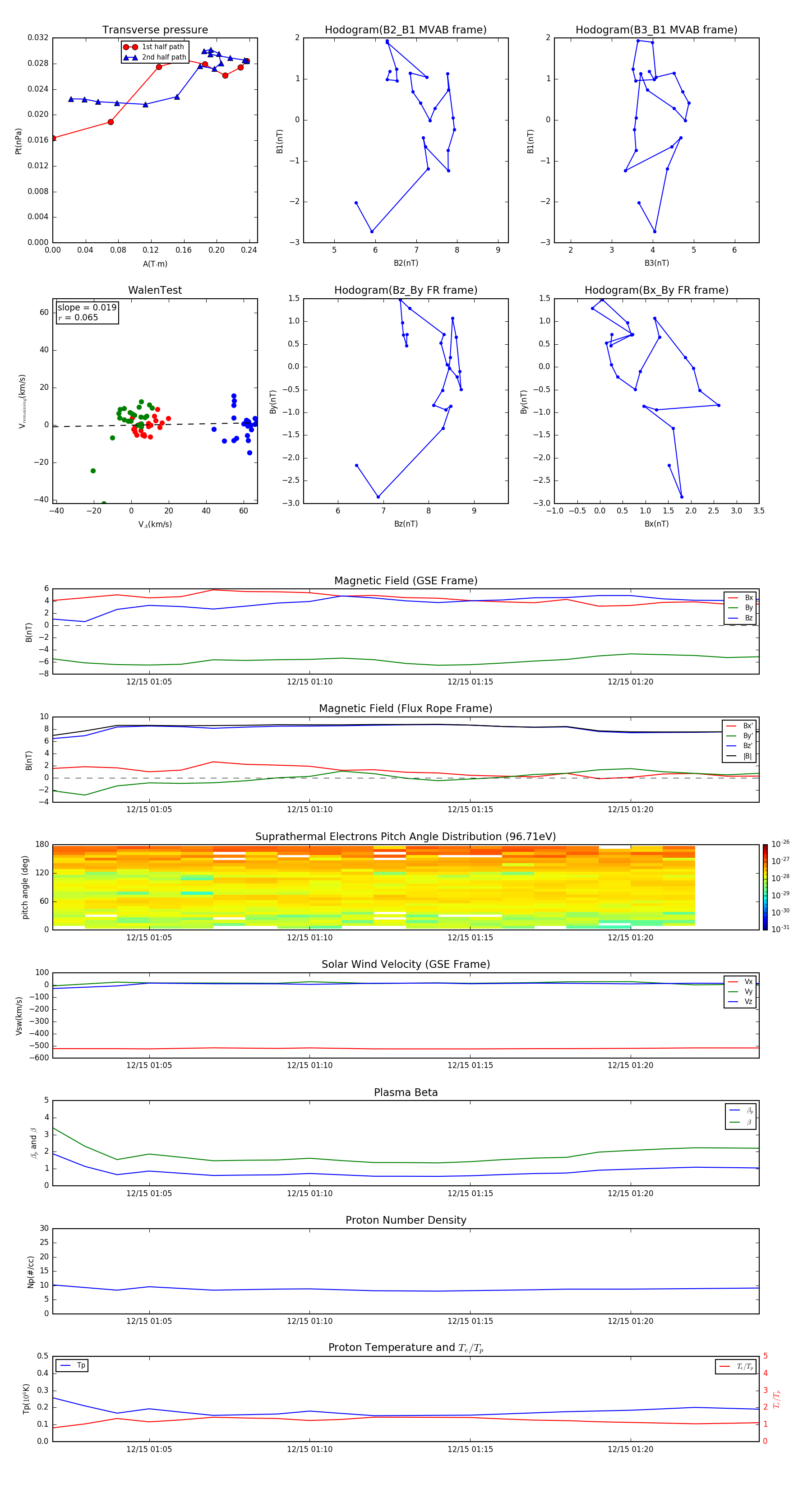Click the "A(T·m)" x-axis label

(x=155, y=264)
